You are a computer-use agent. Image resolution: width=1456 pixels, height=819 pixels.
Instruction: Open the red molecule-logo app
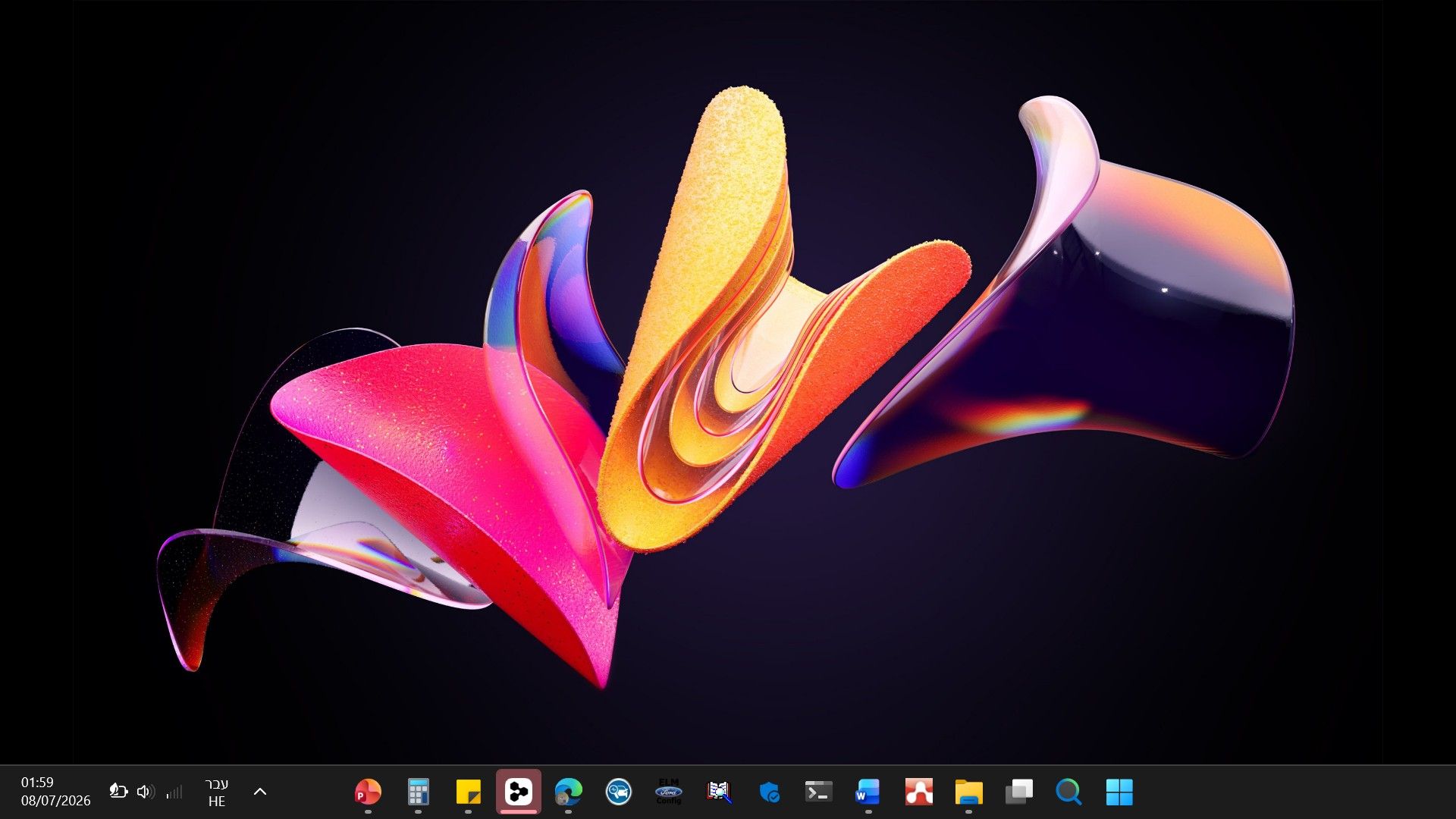918,792
